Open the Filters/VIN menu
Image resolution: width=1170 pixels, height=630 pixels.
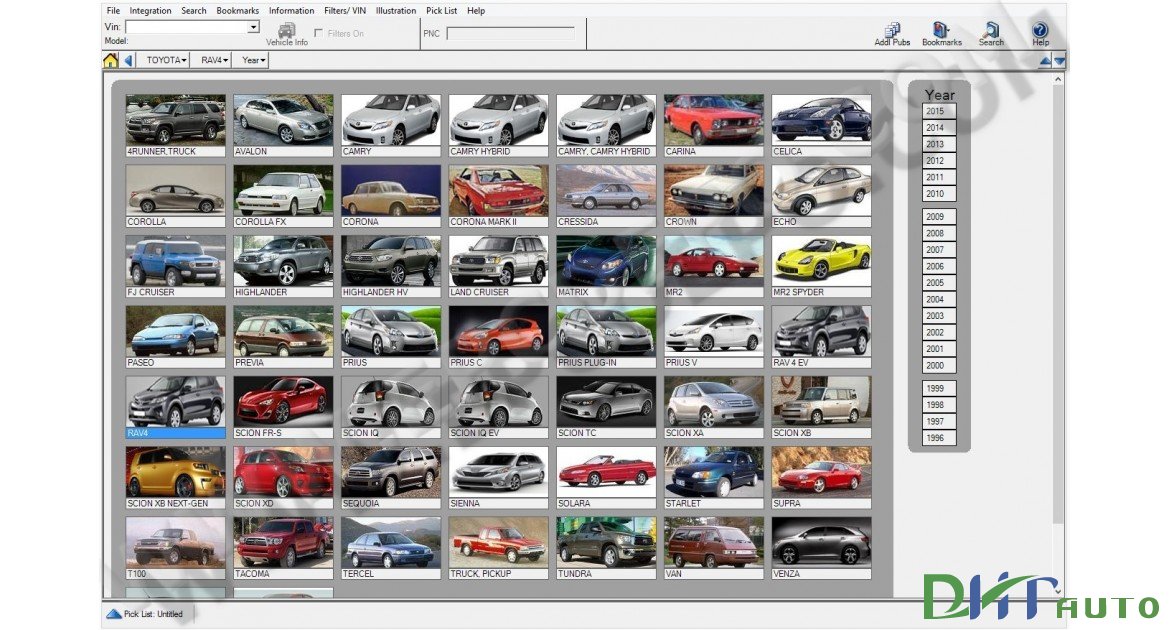(345, 11)
